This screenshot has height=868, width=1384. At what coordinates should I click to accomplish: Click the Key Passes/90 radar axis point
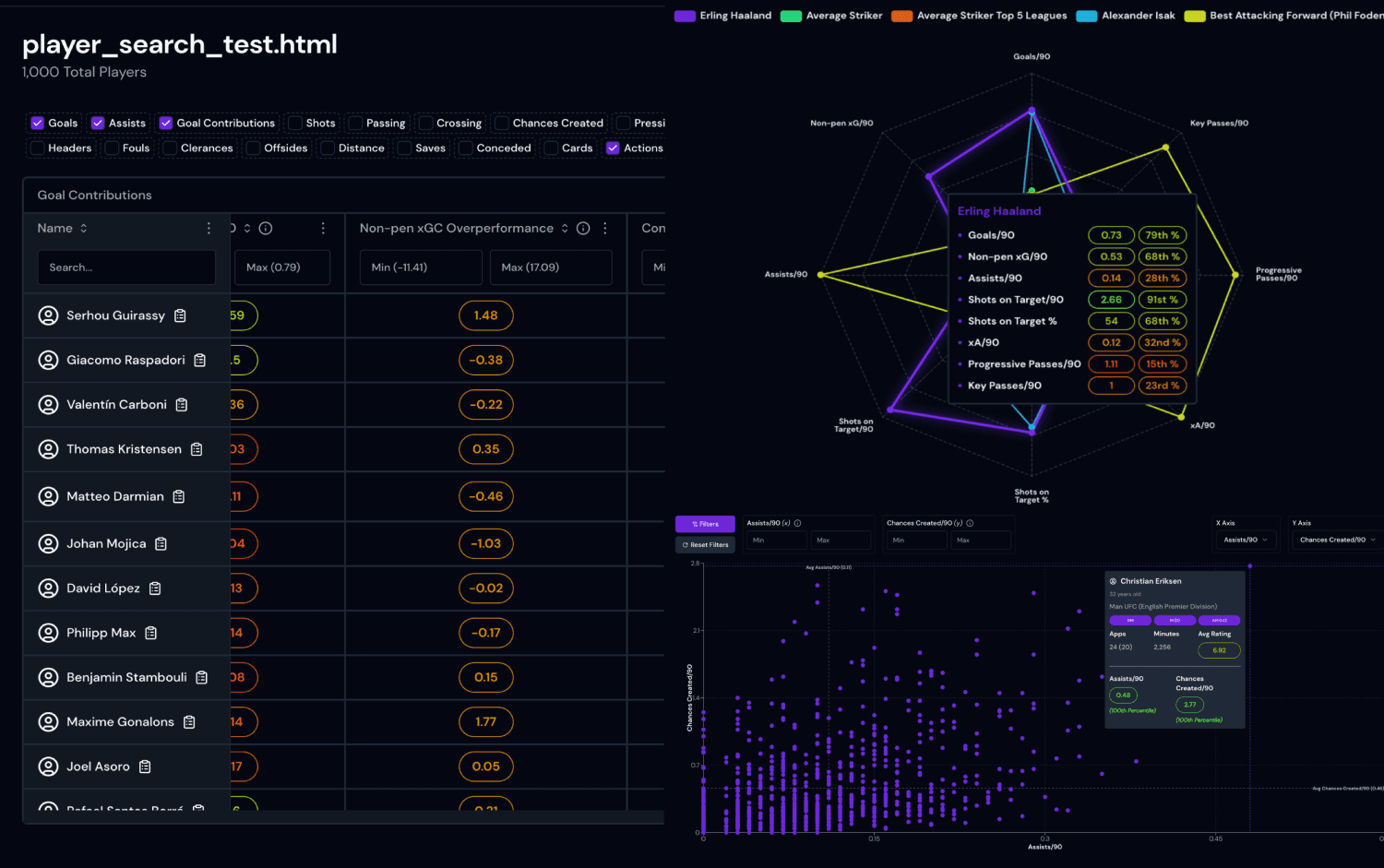(1166, 148)
